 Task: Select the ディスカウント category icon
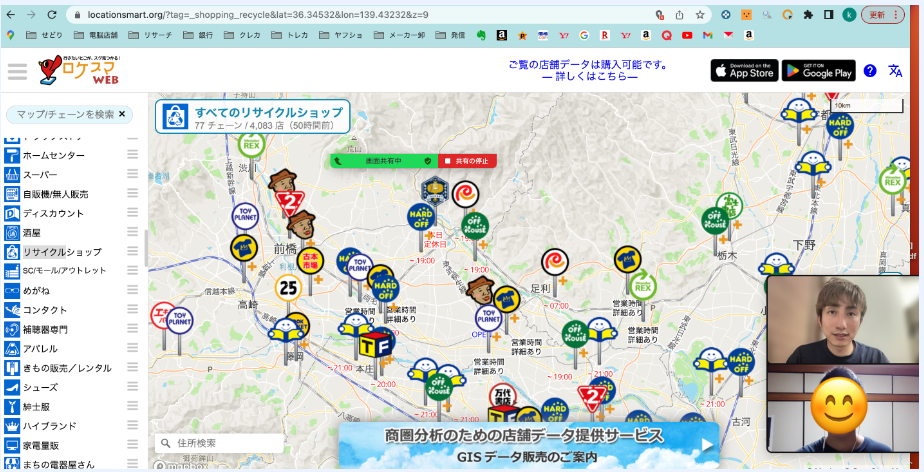click(12, 213)
